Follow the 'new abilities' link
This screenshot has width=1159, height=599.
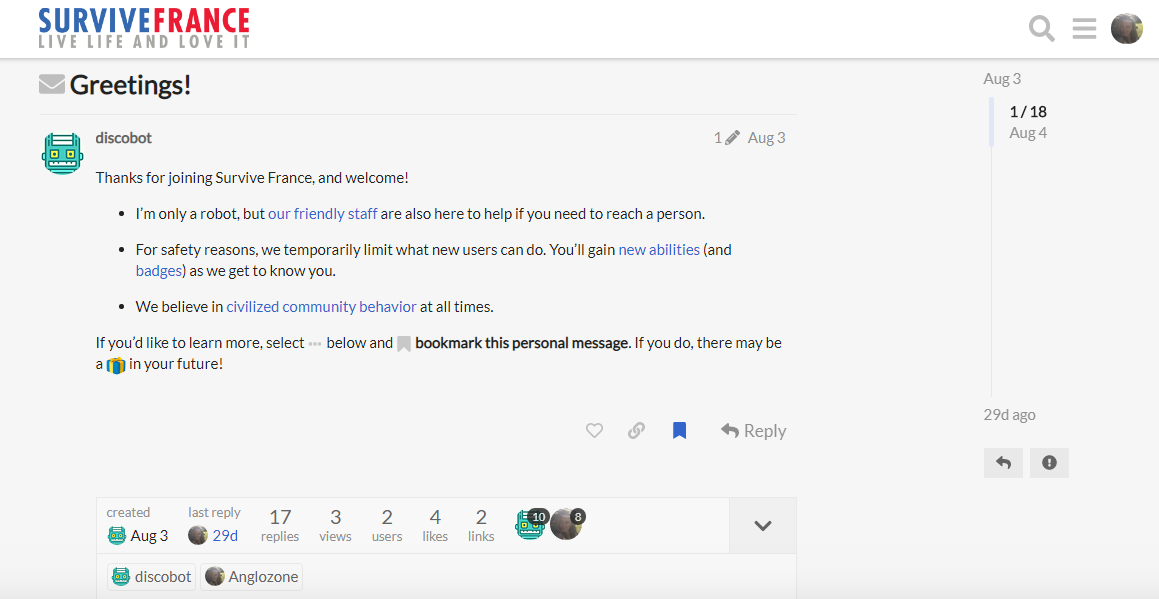[x=659, y=250]
